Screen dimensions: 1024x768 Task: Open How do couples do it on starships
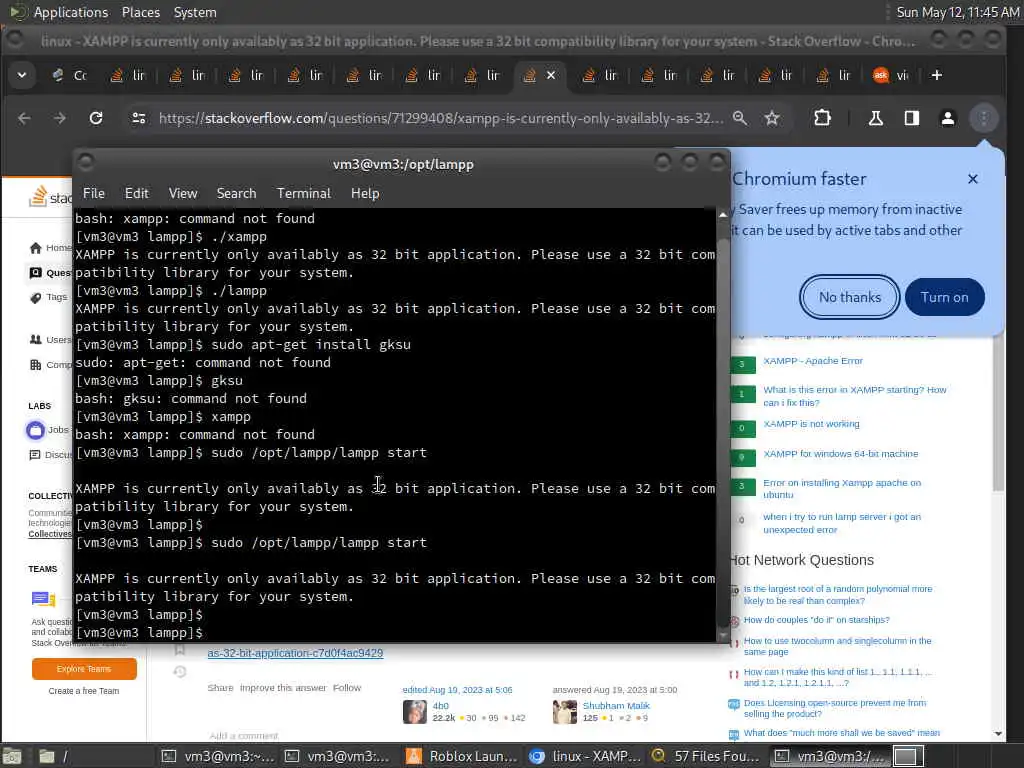coord(816,620)
